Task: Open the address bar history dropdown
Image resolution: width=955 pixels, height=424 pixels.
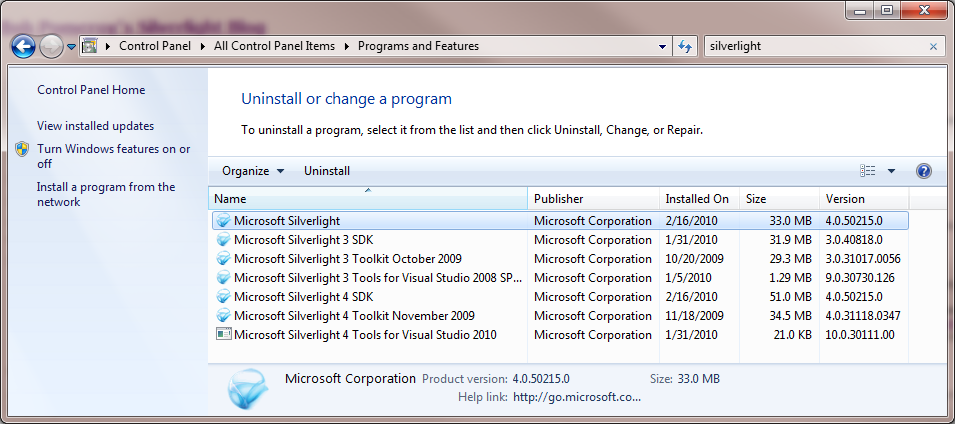Action: [x=663, y=47]
